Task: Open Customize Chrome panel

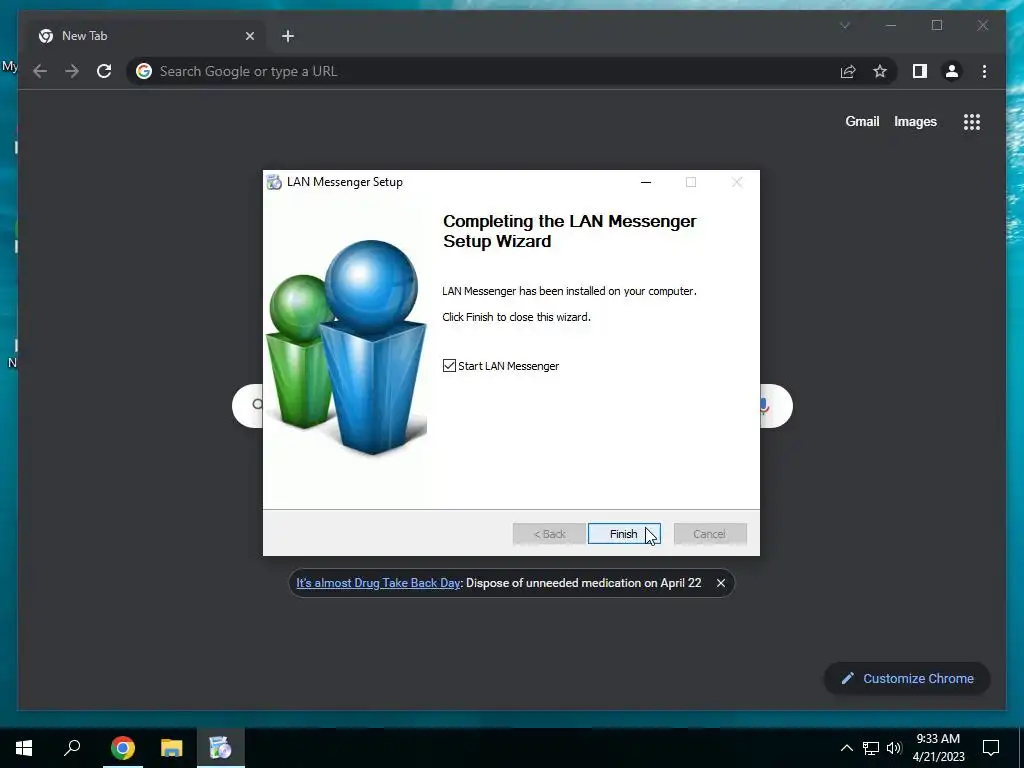Action: click(x=907, y=679)
